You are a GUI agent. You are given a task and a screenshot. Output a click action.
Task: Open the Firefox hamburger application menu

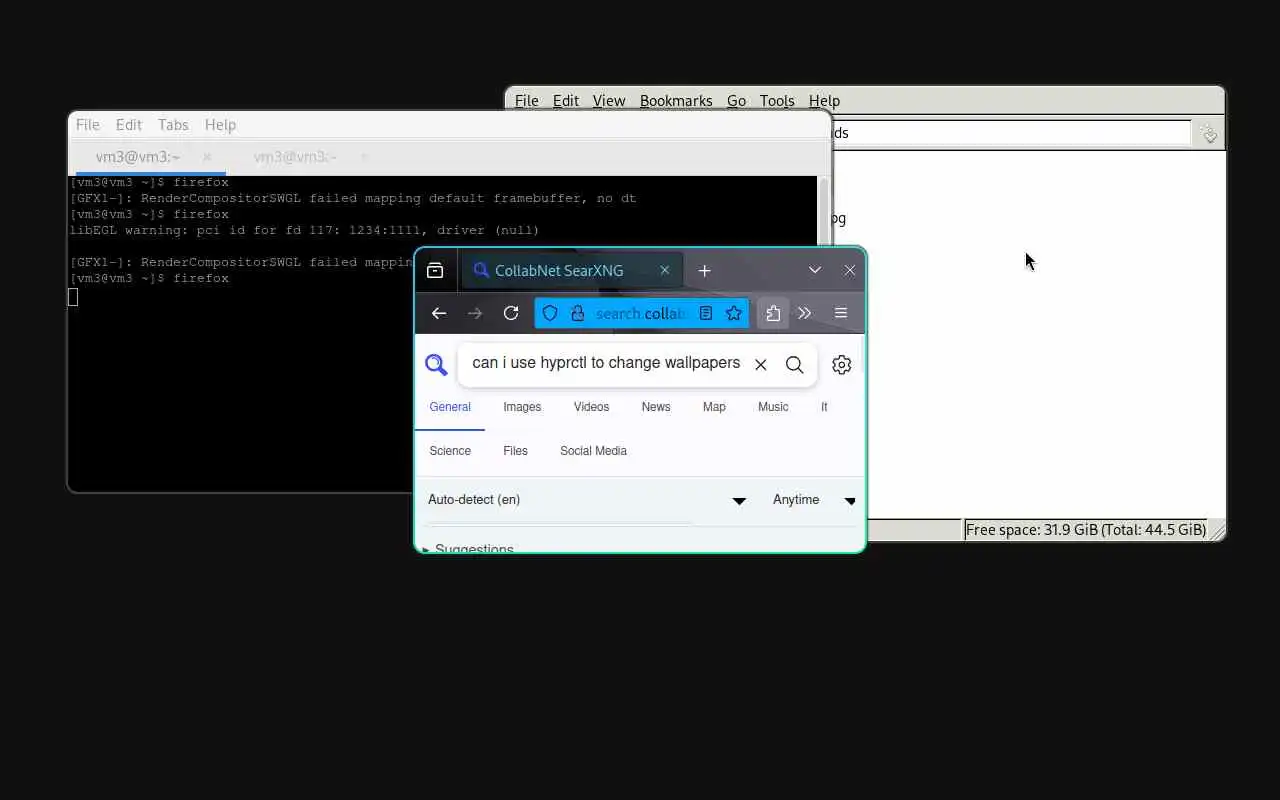click(x=841, y=313)
